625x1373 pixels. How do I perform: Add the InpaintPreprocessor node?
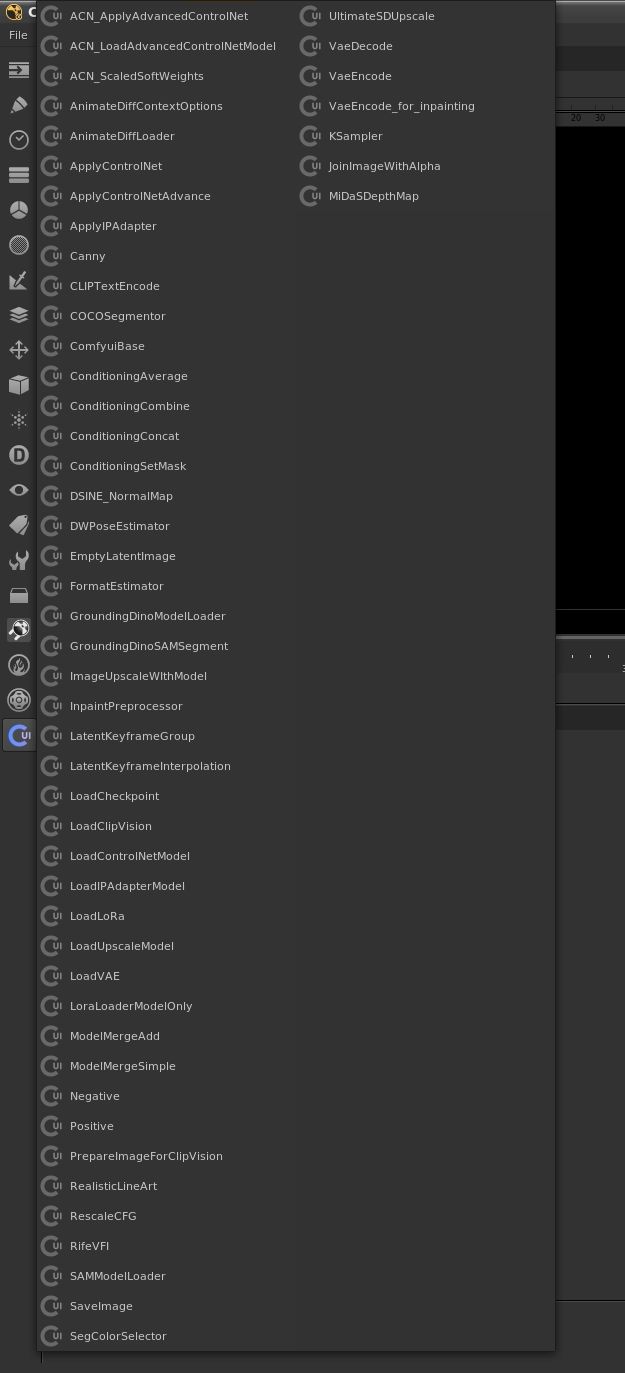(x=126, y=706)
